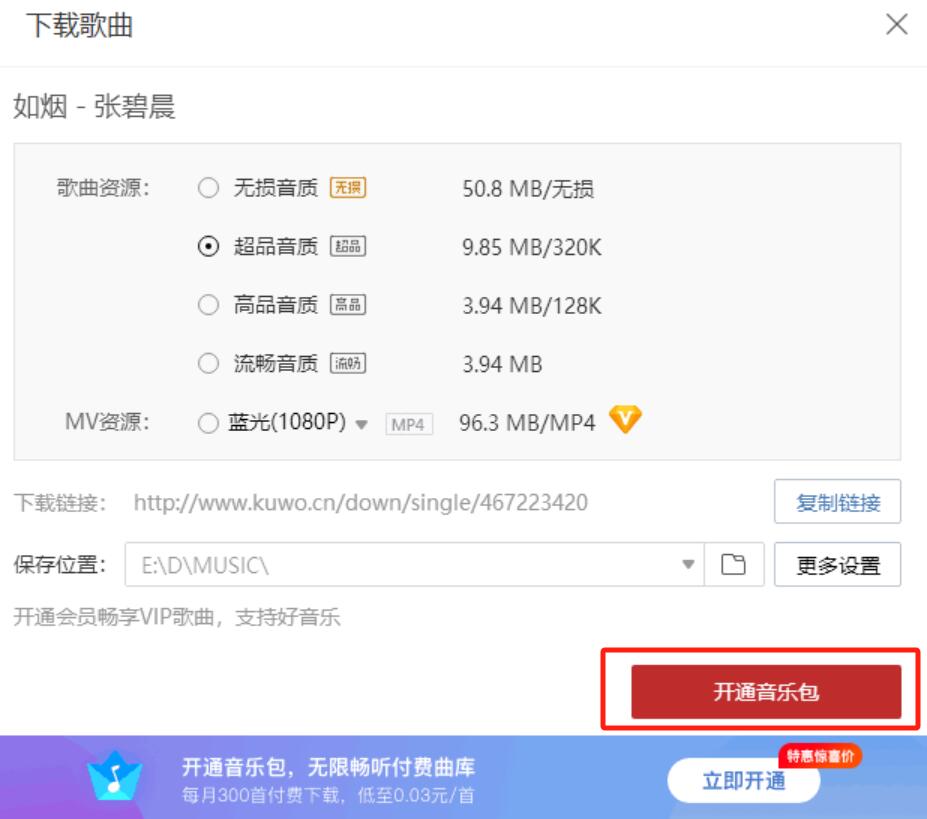This screenshot has height=819, width=927.
Task: Click the 9.85 MB/320K size text
Action: (x=531, y=247)
